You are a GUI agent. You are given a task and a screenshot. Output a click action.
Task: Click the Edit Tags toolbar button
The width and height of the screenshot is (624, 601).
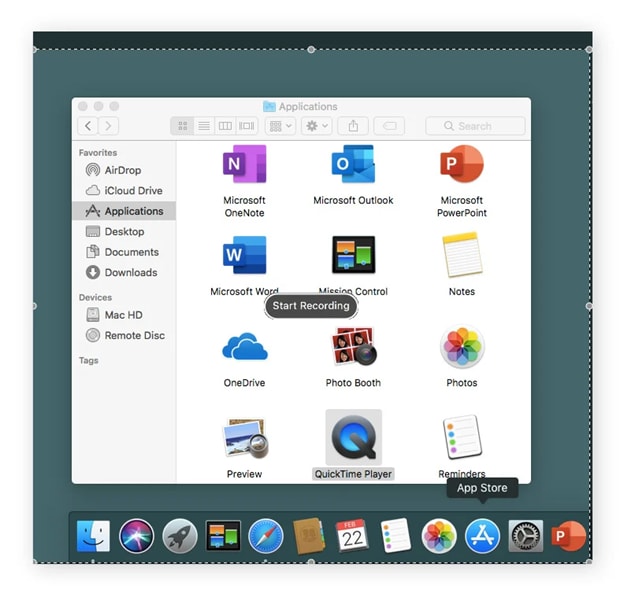pyautogui.click(x=389, y=126)
